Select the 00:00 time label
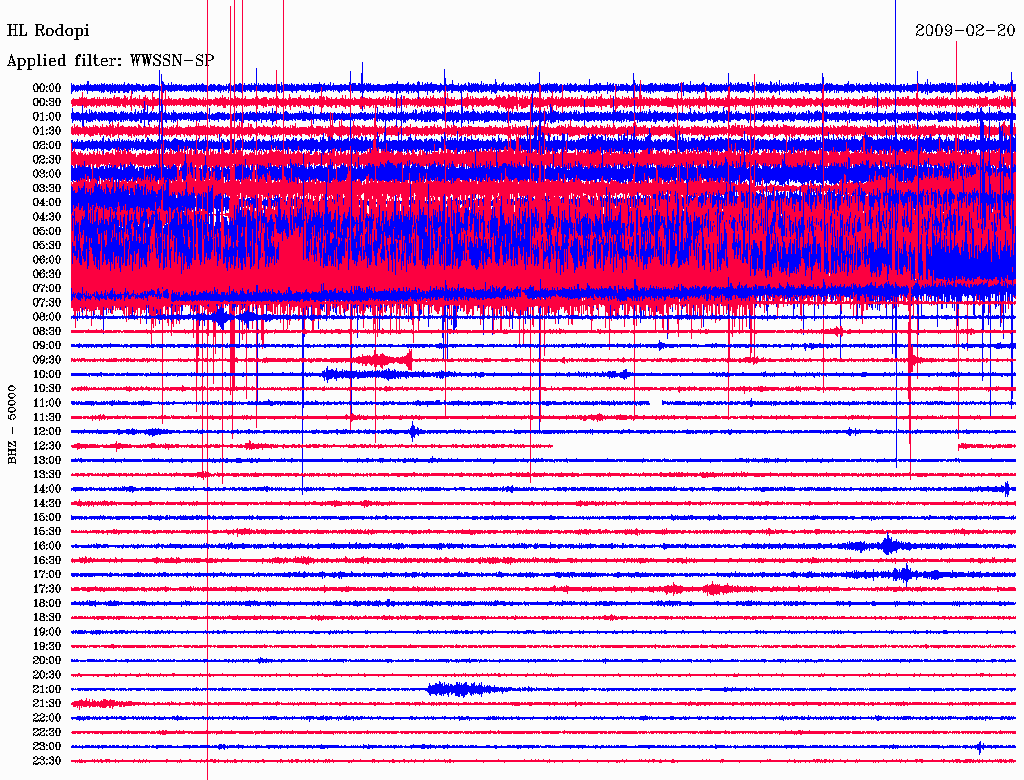1024x780 pixels. click(47, 88)
